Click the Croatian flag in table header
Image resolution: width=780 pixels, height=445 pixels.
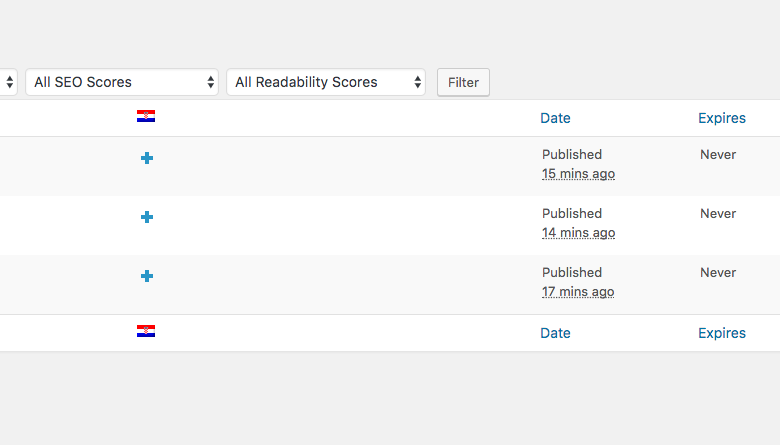coord(146,116)
